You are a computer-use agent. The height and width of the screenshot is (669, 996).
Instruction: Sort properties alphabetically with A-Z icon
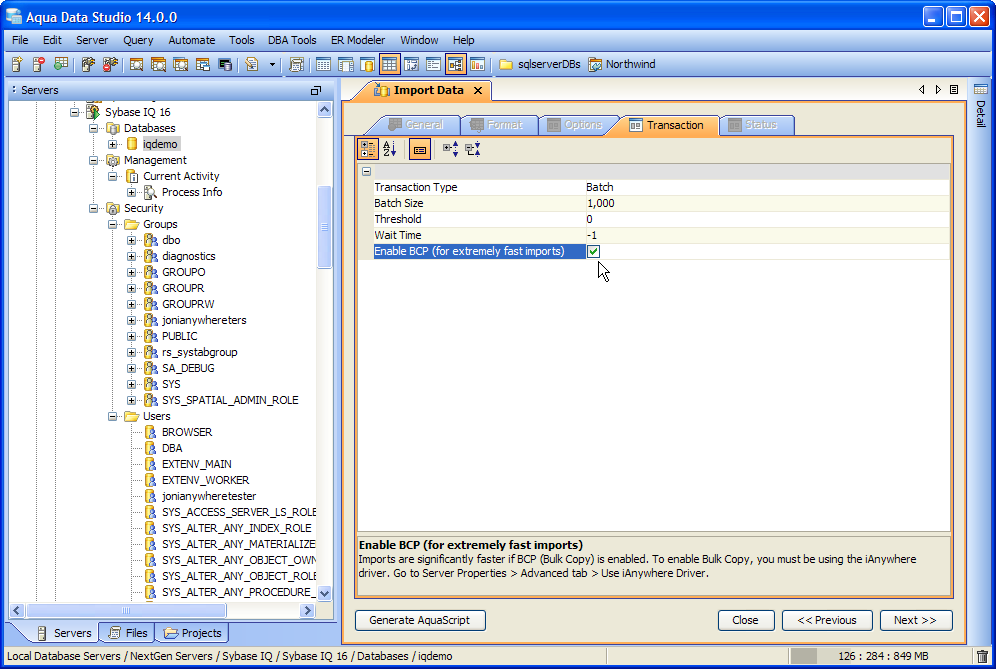(x=390, y=149)
